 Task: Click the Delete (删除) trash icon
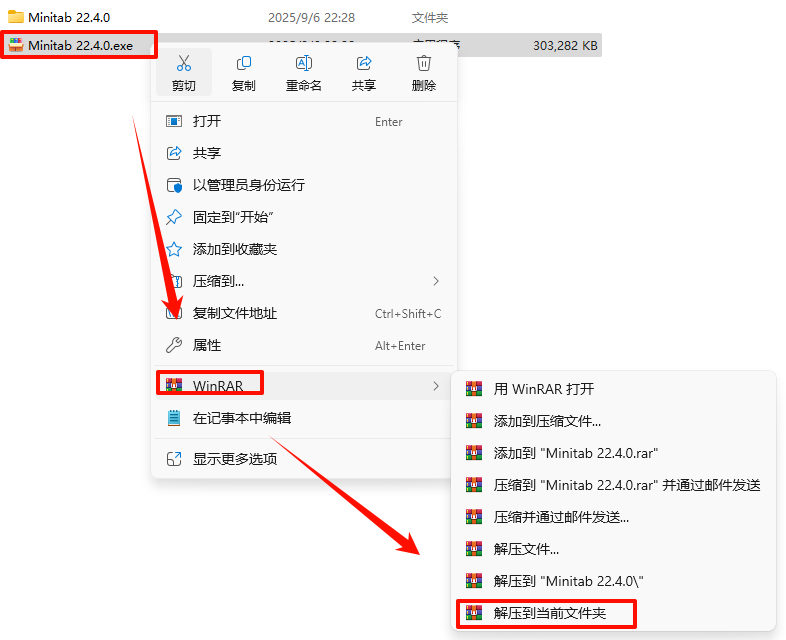point(424,63)
